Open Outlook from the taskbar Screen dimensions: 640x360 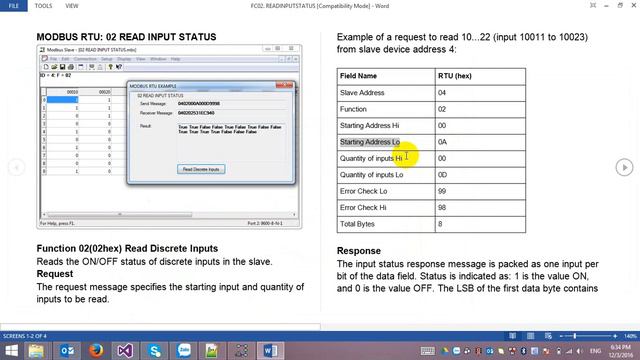click(67, 351)
